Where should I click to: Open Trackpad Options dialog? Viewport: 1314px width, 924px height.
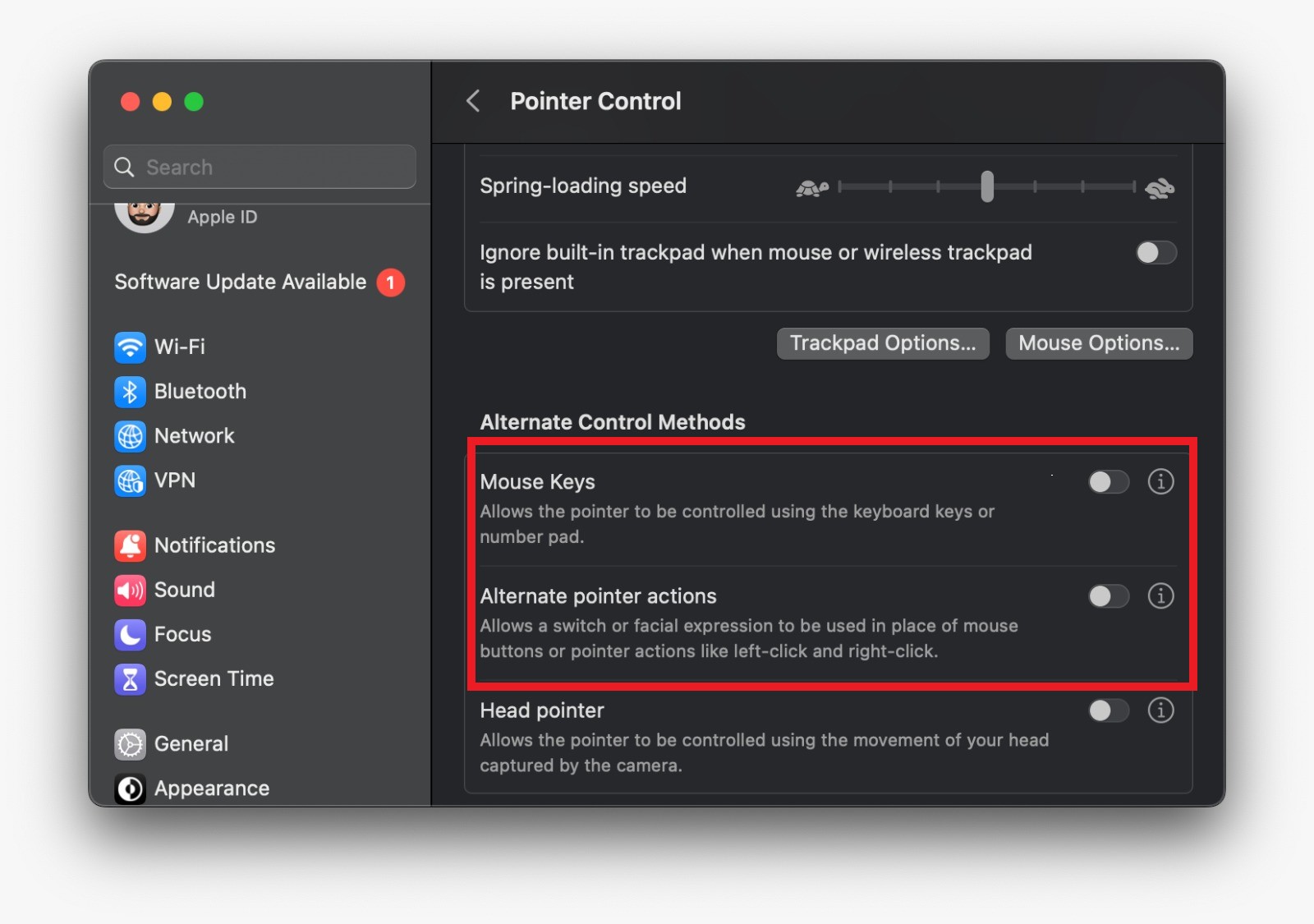883,343
